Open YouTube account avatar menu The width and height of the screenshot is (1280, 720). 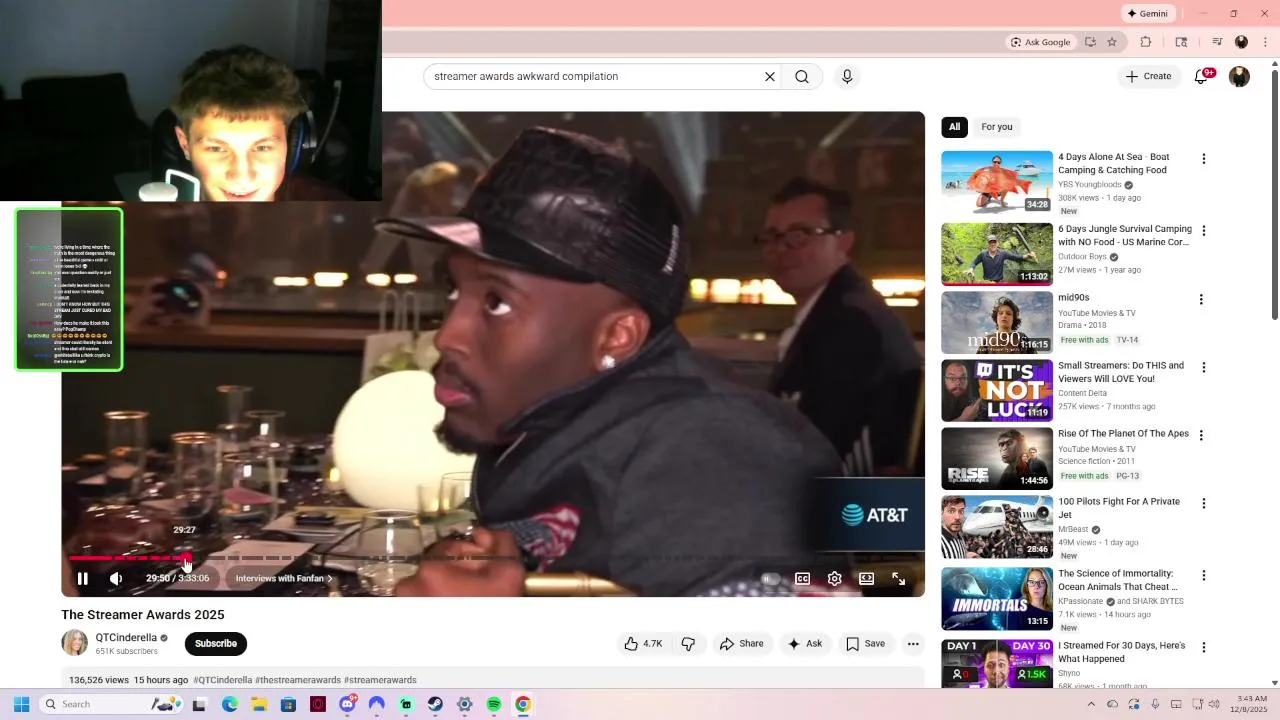[1239, 76]
